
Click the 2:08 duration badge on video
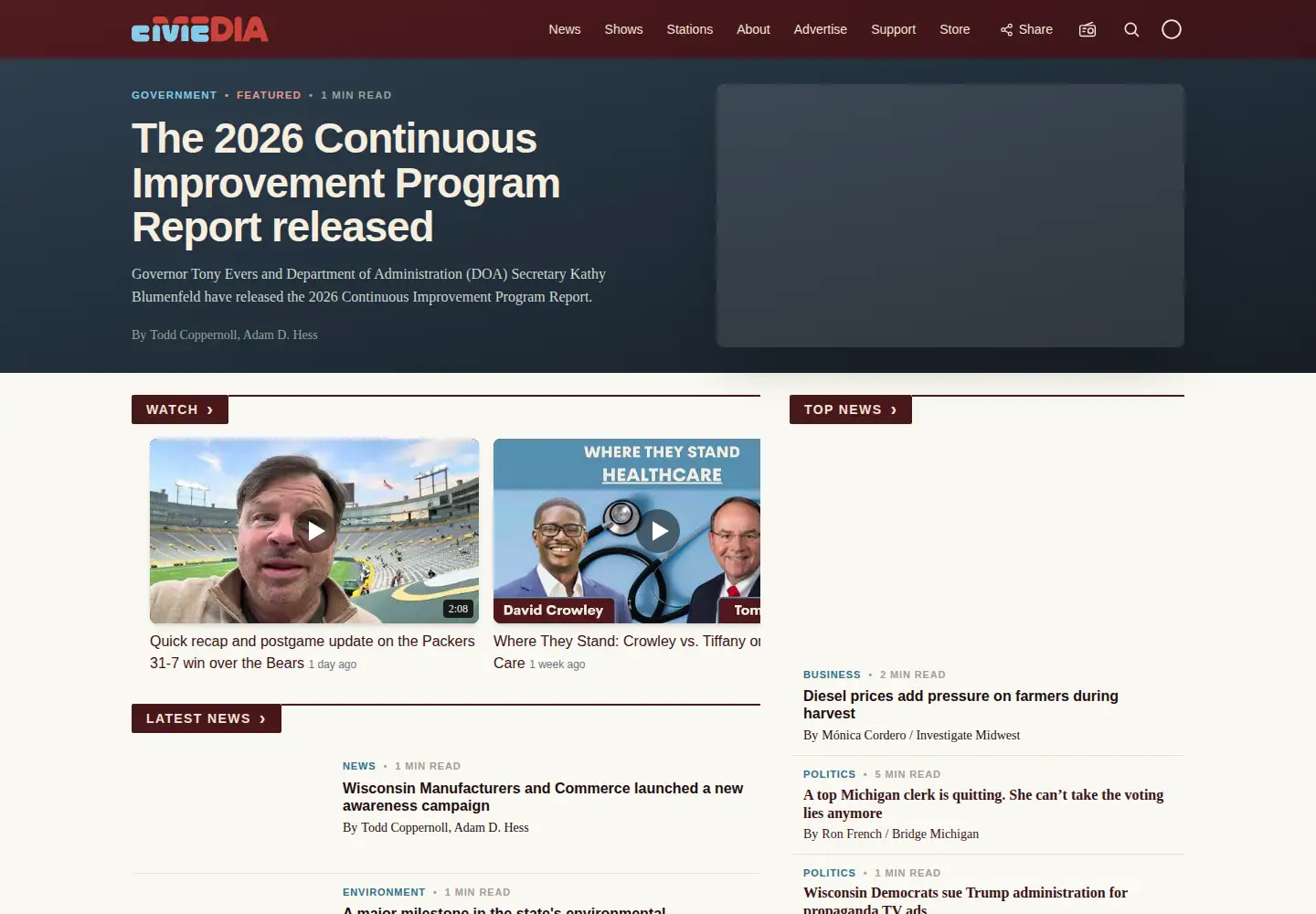(458, 609)
